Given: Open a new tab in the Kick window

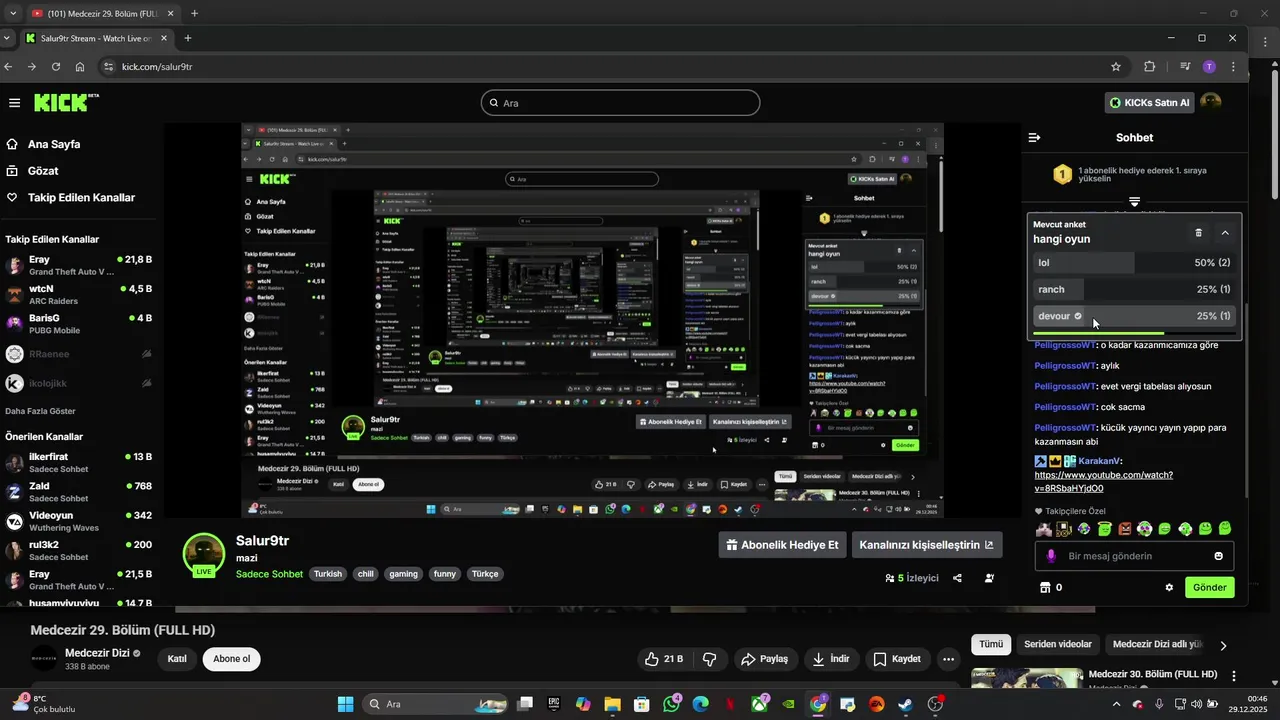Looking at the screenshot, I should (x=187, y=38).
